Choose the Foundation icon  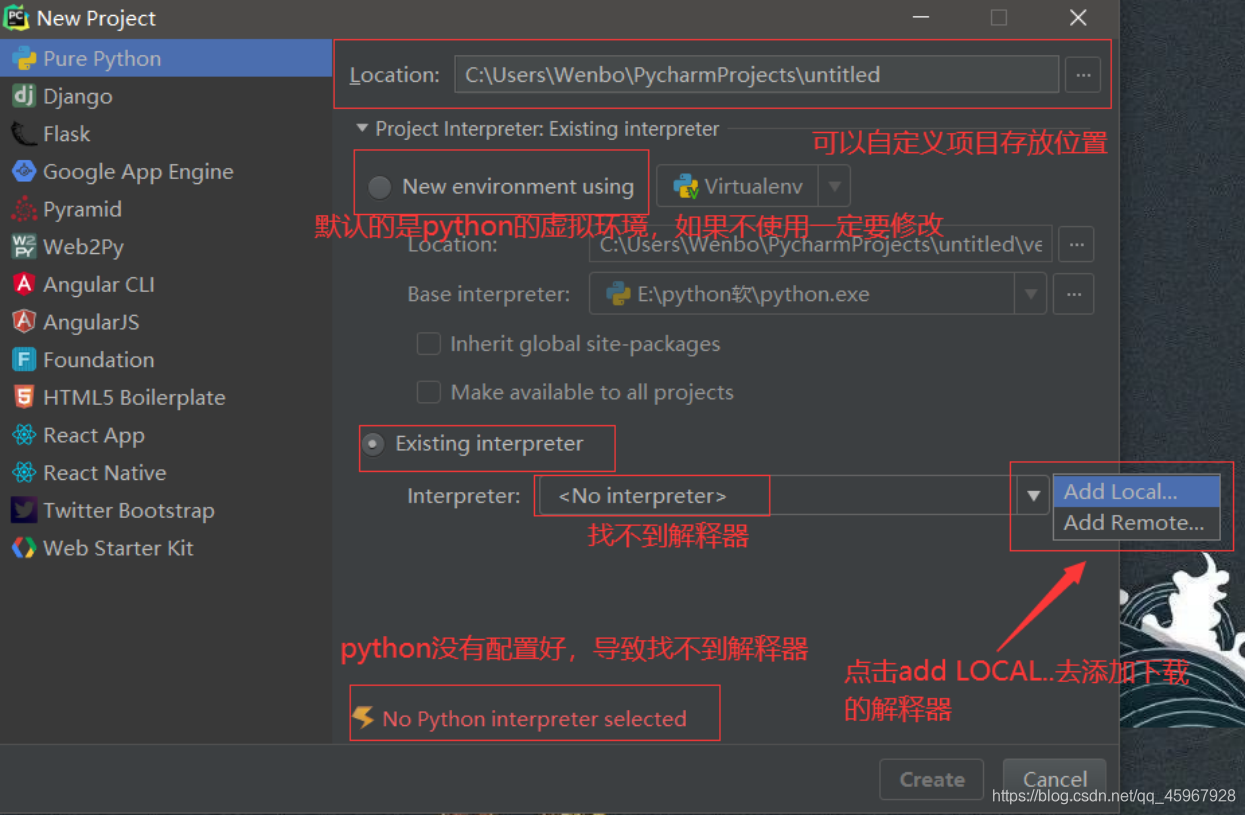[x=24, y=360]
